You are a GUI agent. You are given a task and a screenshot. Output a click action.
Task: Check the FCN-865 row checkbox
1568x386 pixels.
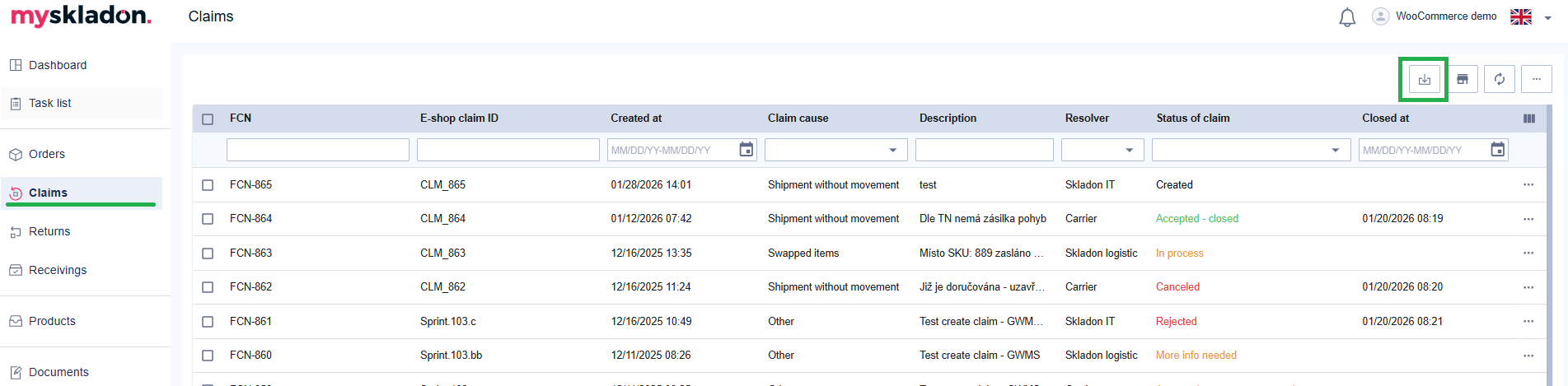[208, 185]
